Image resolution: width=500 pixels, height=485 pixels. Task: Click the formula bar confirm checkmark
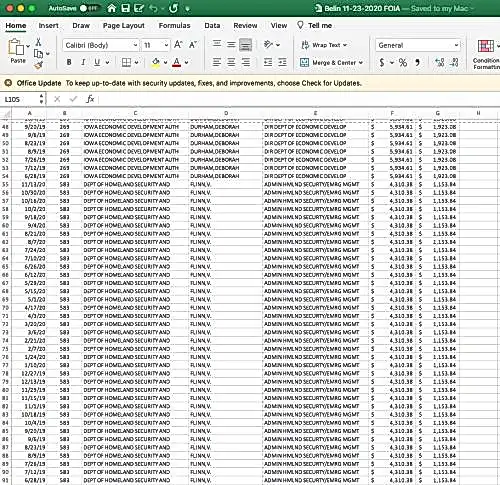pyautogui.click(x=73, y=99)
